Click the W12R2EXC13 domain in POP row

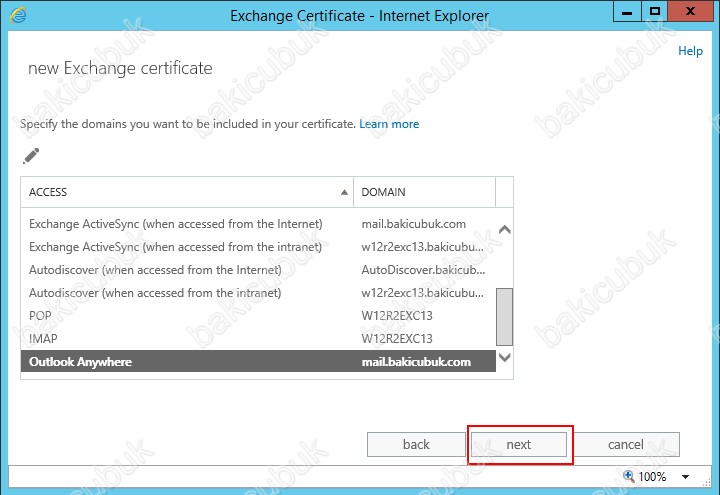397,316
